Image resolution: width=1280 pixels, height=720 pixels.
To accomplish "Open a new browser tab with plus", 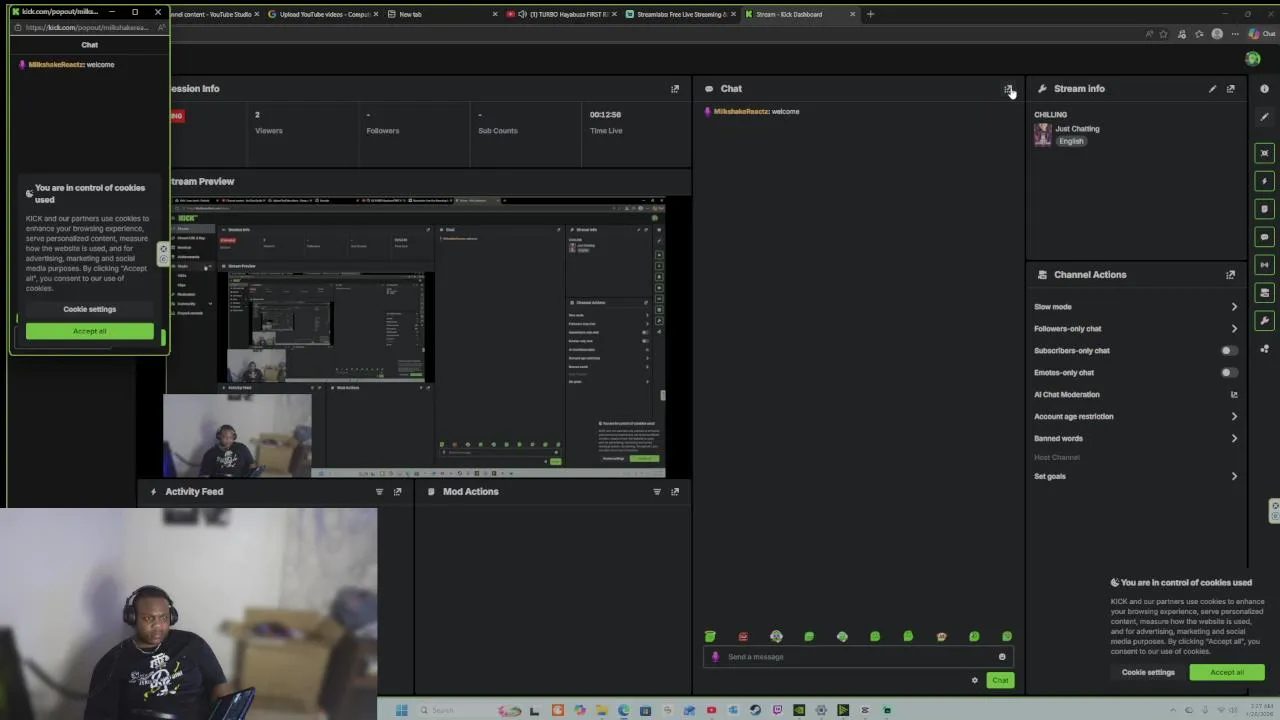I will pyautogui.click(x=870, y=14).
